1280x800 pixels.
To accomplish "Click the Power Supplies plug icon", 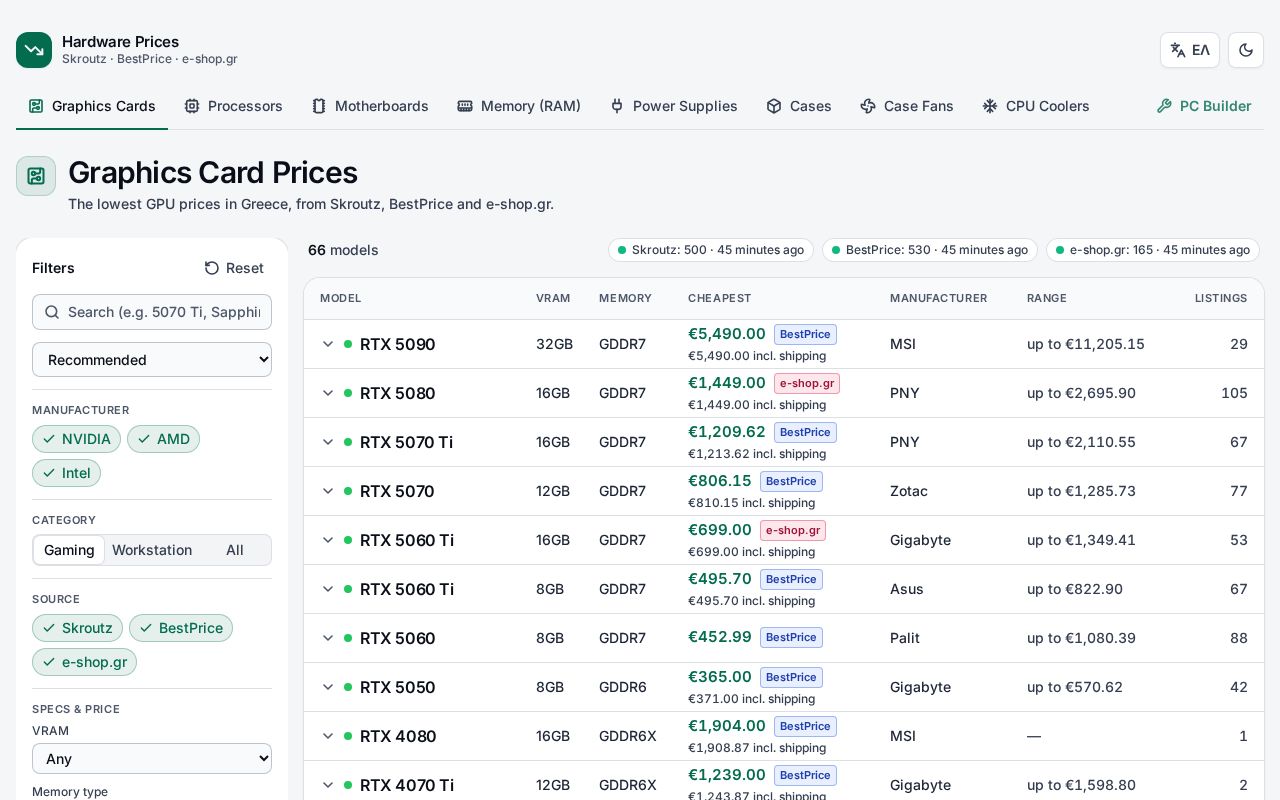I will 617,106.
